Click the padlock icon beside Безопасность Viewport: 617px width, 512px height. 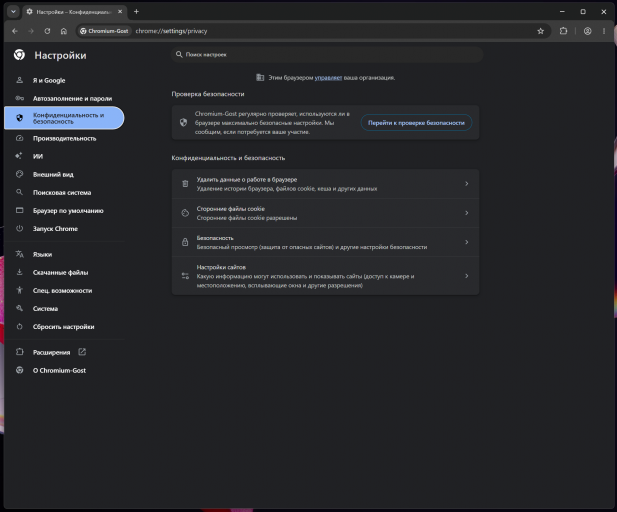(x=185, y=242)
